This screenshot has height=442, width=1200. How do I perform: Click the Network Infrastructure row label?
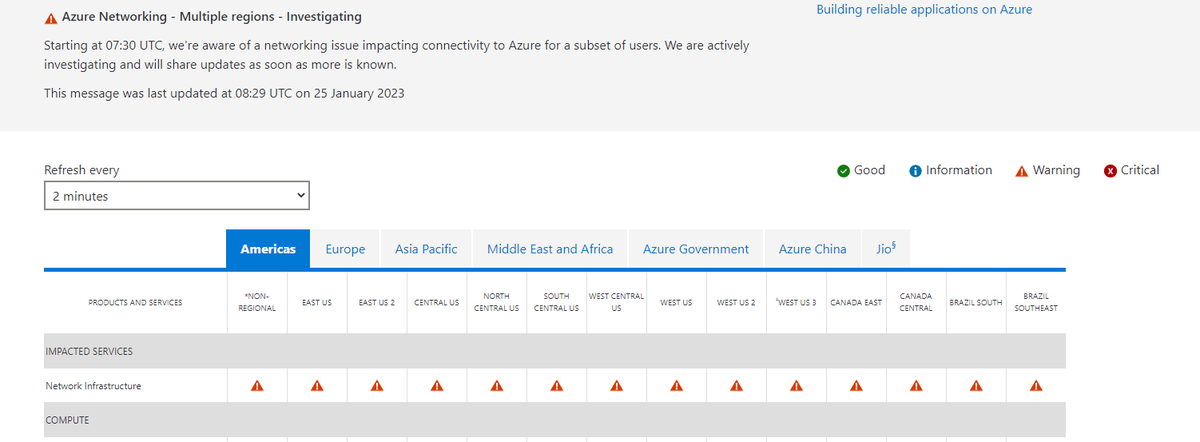[x=93, y=386]
